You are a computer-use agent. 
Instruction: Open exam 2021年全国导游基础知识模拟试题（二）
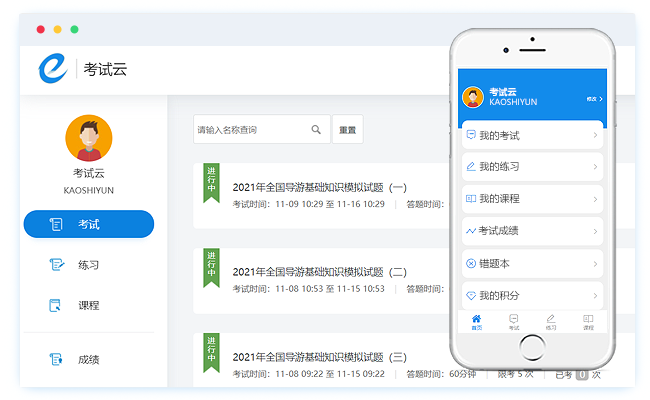pyautogui.click(x=319, y=272)
